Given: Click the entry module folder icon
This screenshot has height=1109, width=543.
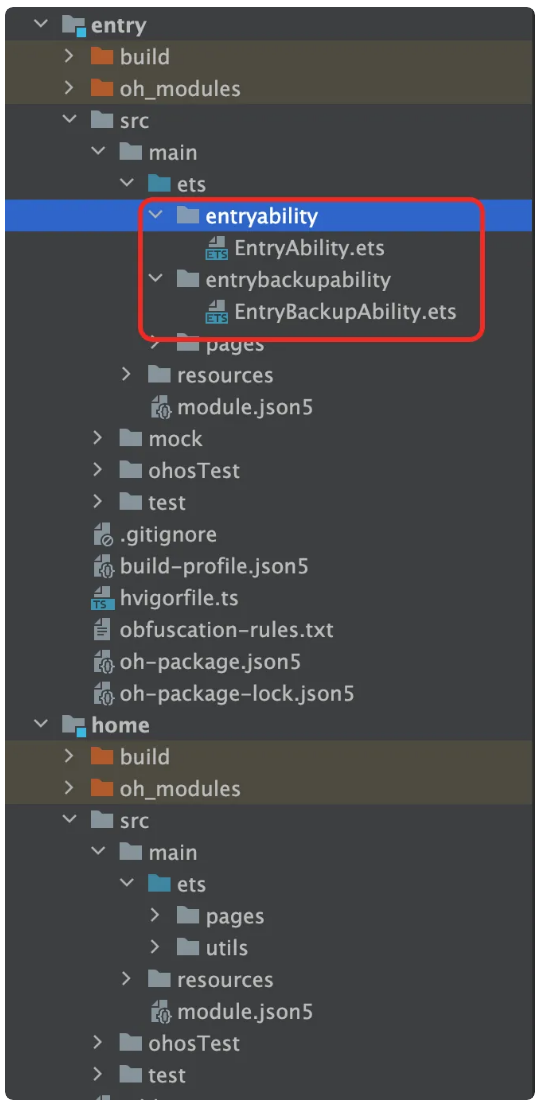Looking at the screenshot, I should (x=74, y=25).
